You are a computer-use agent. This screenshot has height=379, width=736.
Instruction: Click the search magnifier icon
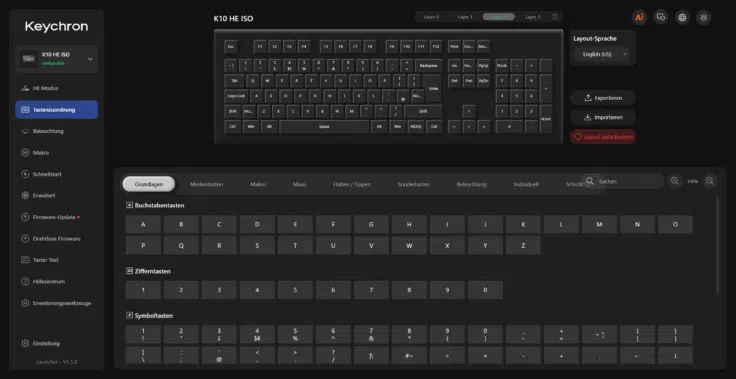click(590, 181)
